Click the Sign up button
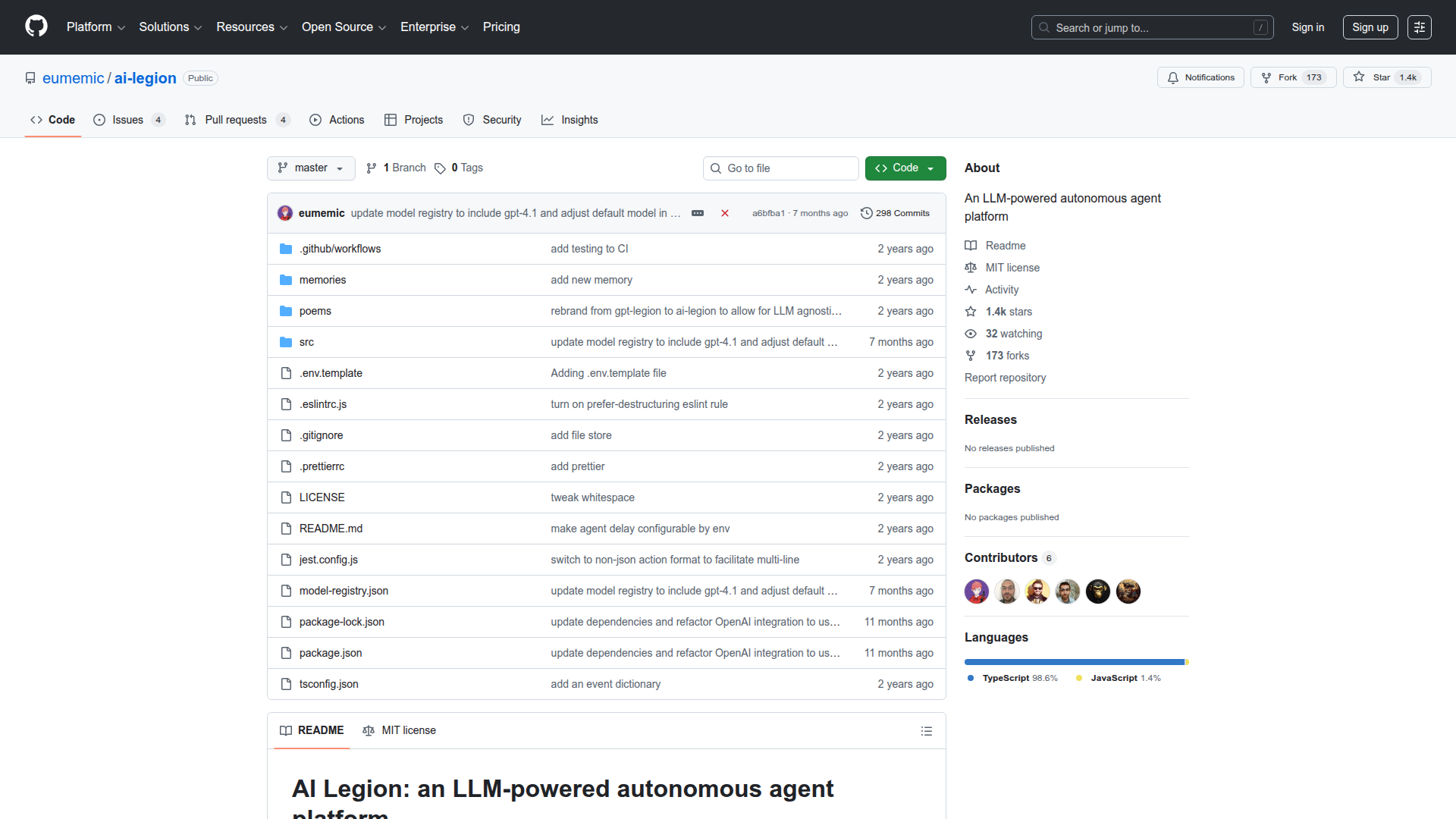Image resolution: width=1456 pixels, height=819 pixels. point(1370,27)
